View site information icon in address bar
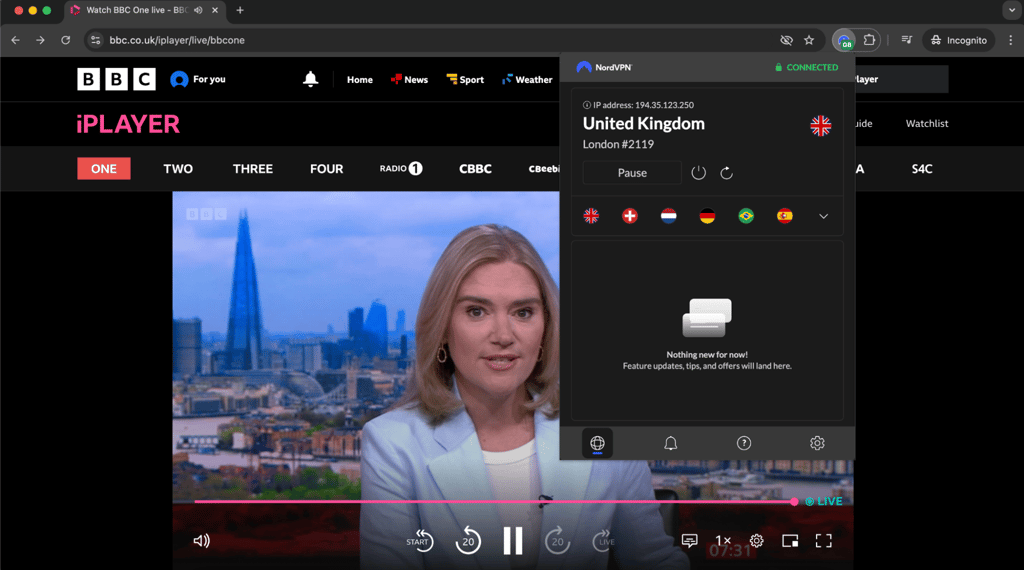 [x=95, y=40]
